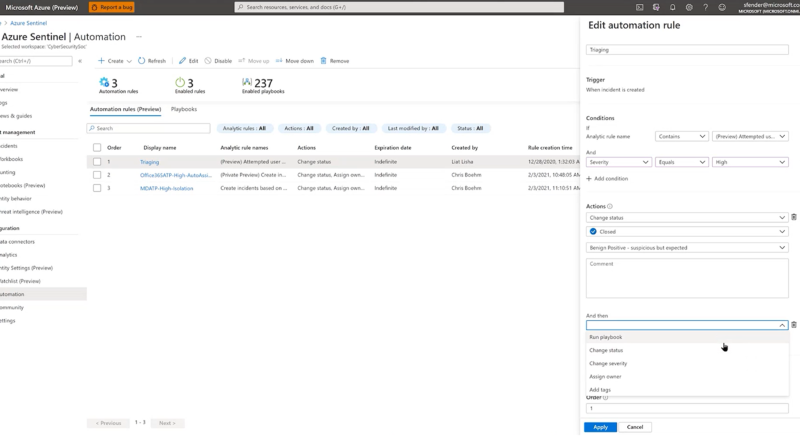Open the Created by : All filter
Screen dimensions: 800x445
point(351,129)
